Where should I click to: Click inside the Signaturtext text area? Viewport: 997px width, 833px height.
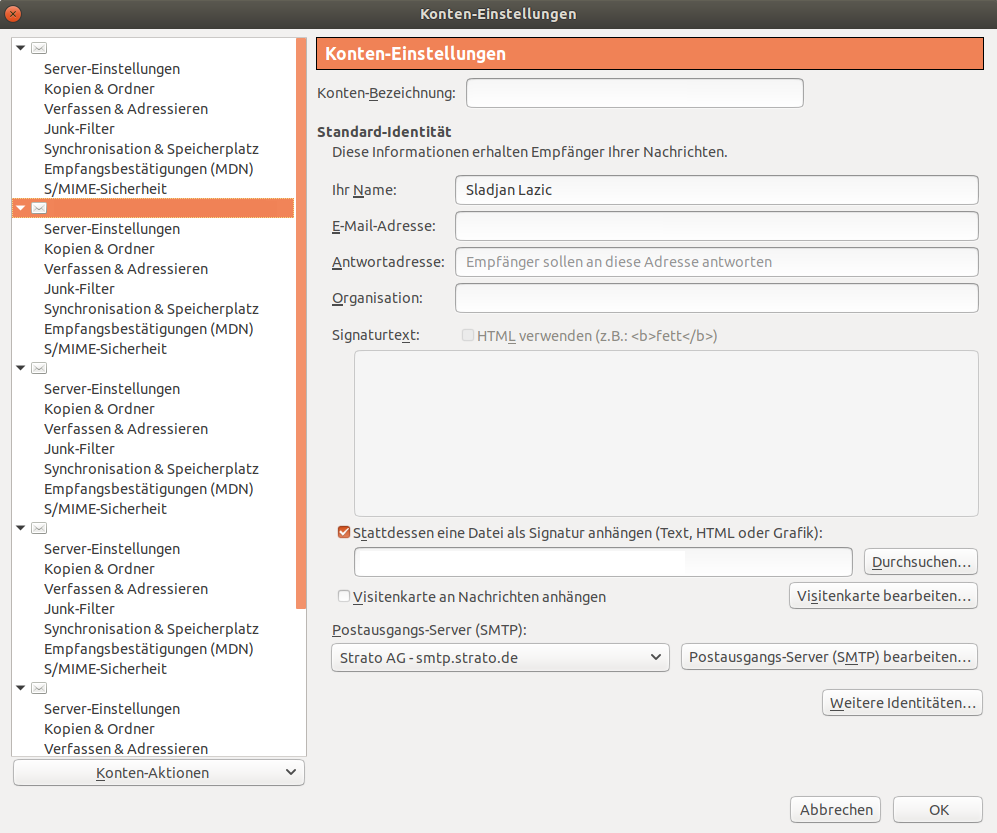point(666,433)
